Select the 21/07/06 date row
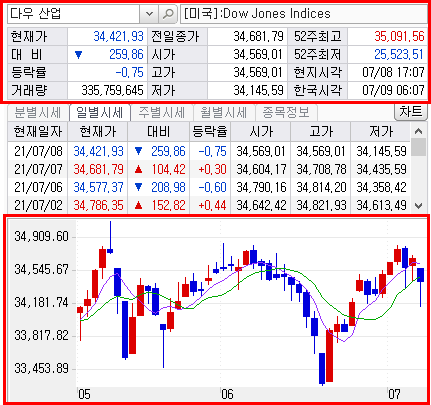Viewport: 431px width, 405px height. tap(209, 187)
